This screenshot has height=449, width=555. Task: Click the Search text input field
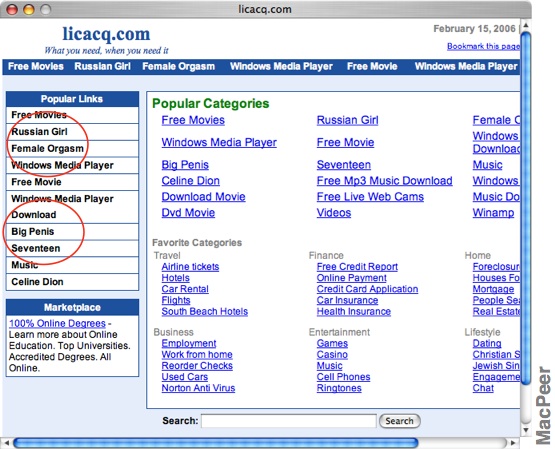288,421
